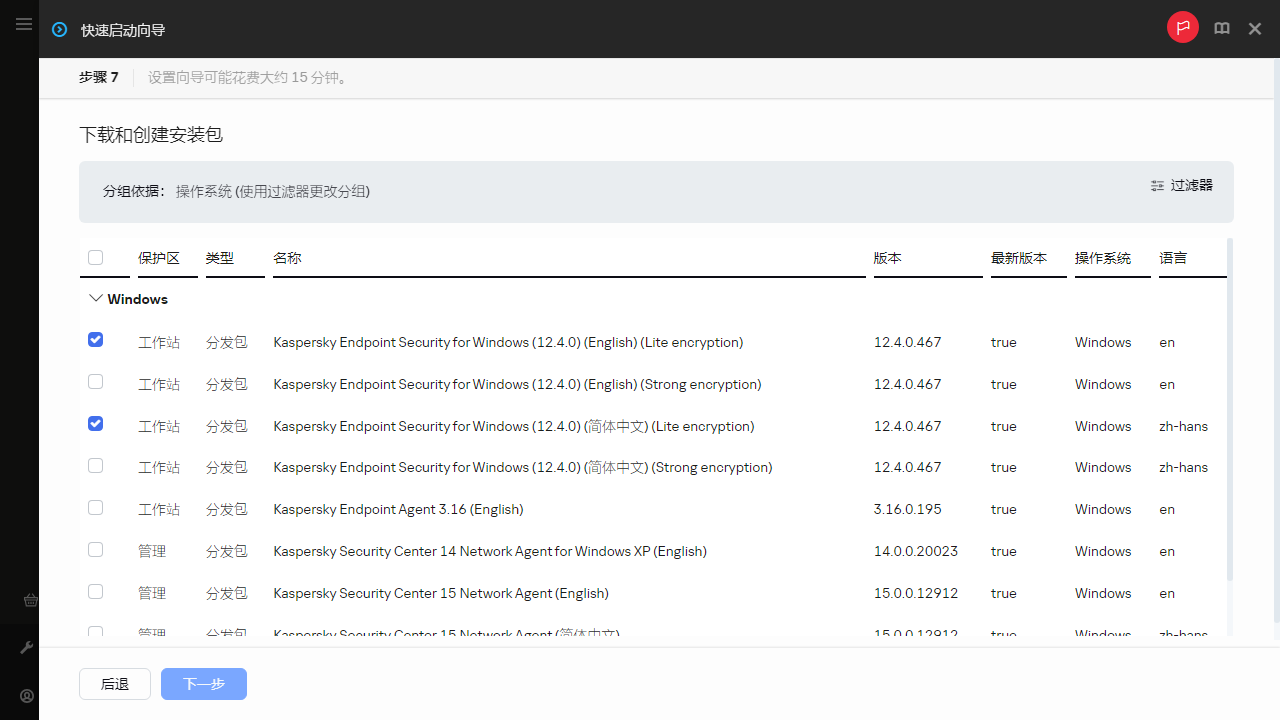The image size is (1280, 720).
Task: Check Endpoint Security (简体中文) (Strong encryption) row
Action: (95, 465)
